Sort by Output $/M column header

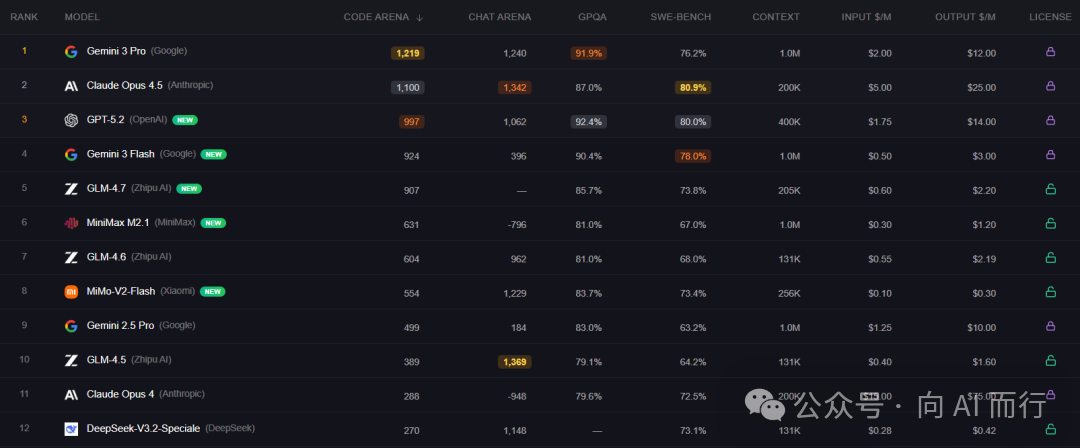965,17
